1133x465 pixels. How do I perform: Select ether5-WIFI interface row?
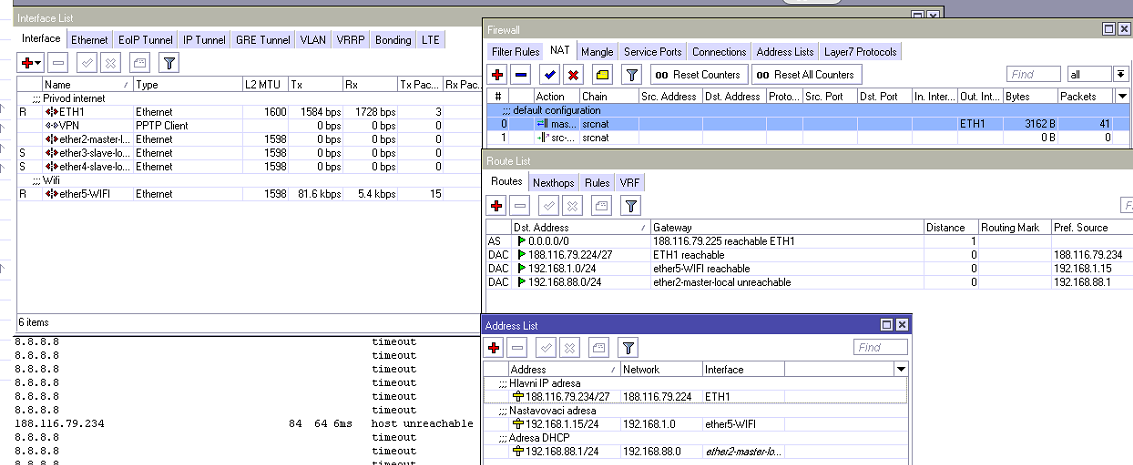click(x=249, y=194)
